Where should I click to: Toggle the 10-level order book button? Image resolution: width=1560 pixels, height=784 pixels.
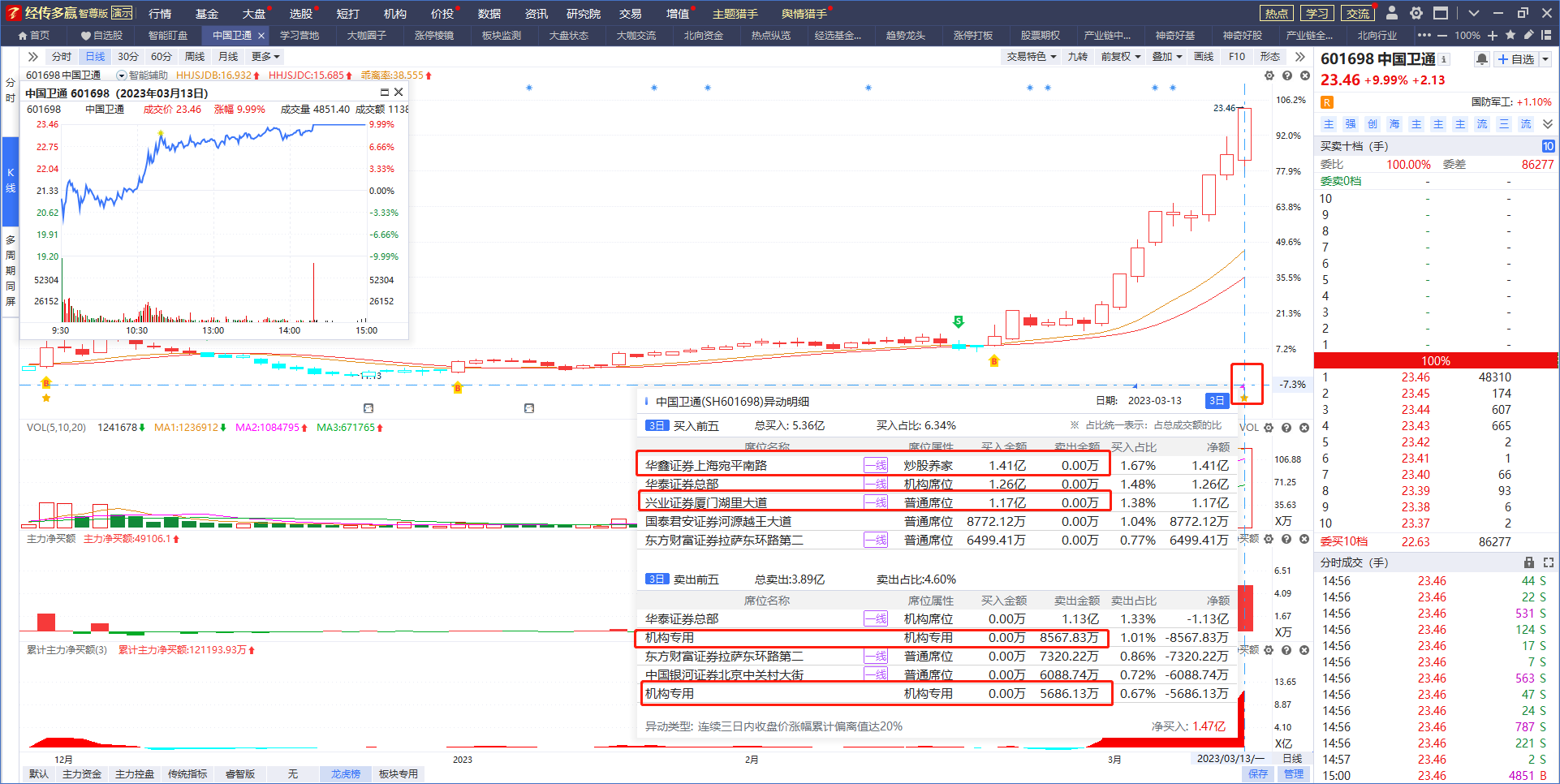(x=1548, y=146)
